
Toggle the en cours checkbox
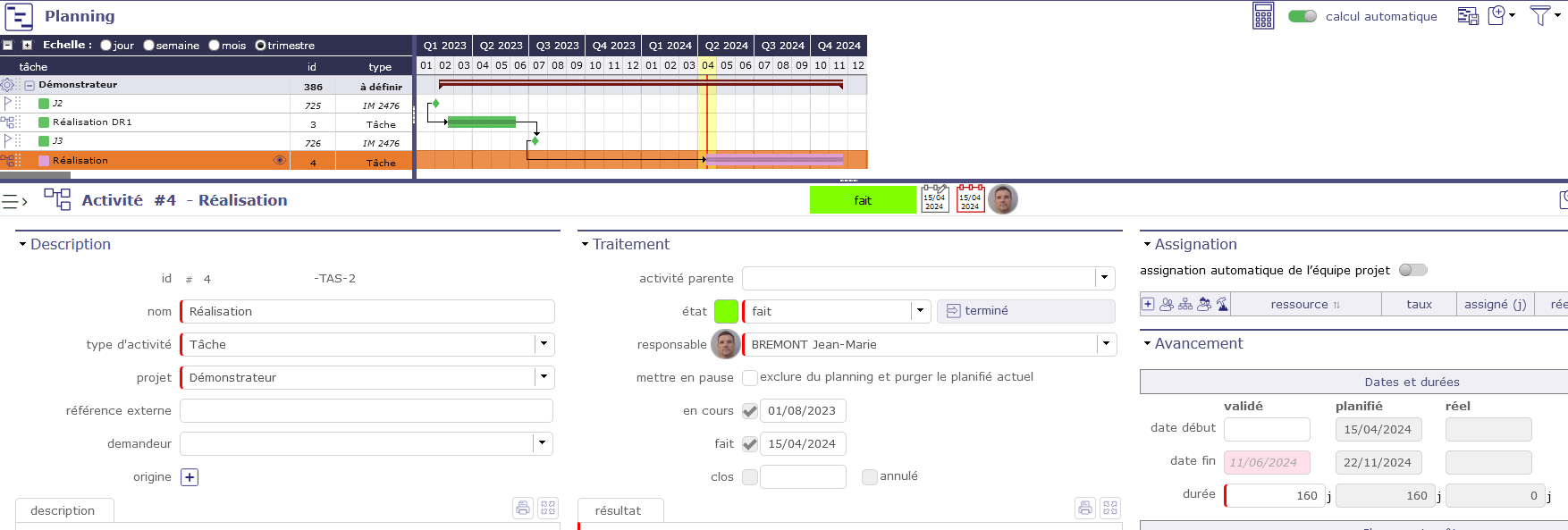pos(750,411)
